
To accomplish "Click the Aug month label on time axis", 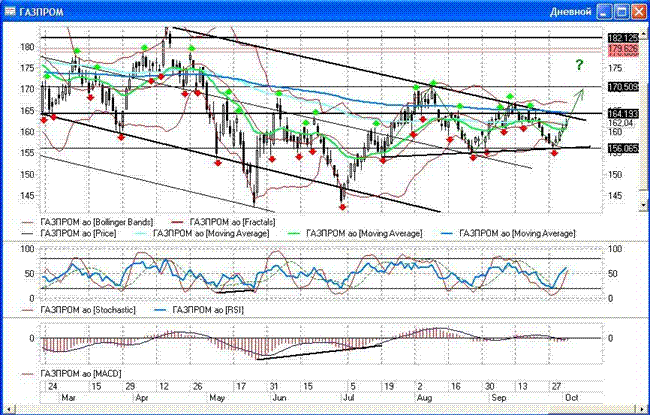I will click(x=424, y=398).
